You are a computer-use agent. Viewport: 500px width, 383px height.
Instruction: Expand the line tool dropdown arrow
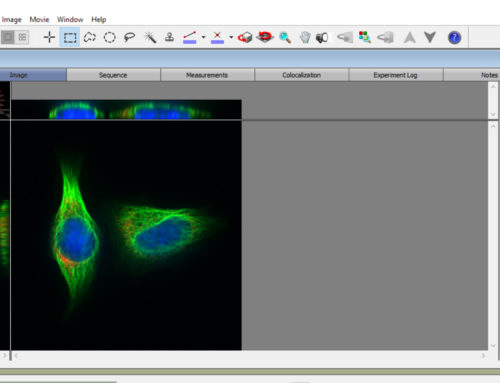coord(203,37)
